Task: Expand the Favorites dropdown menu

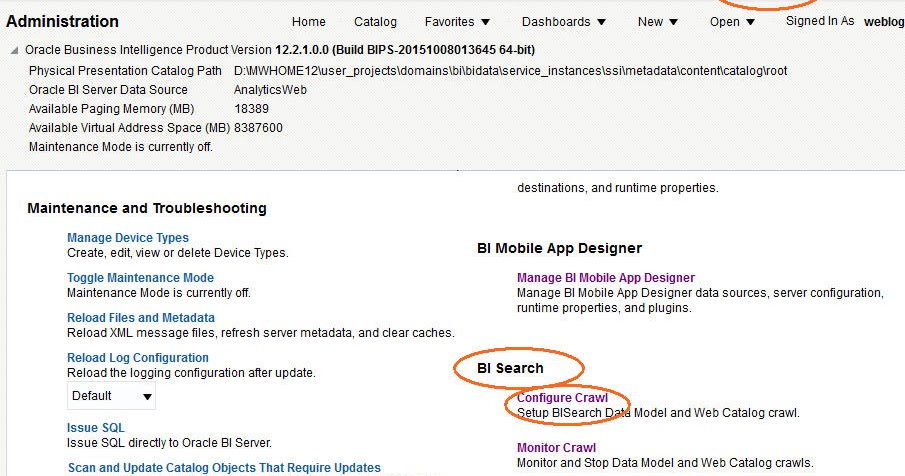Action: 457,22
